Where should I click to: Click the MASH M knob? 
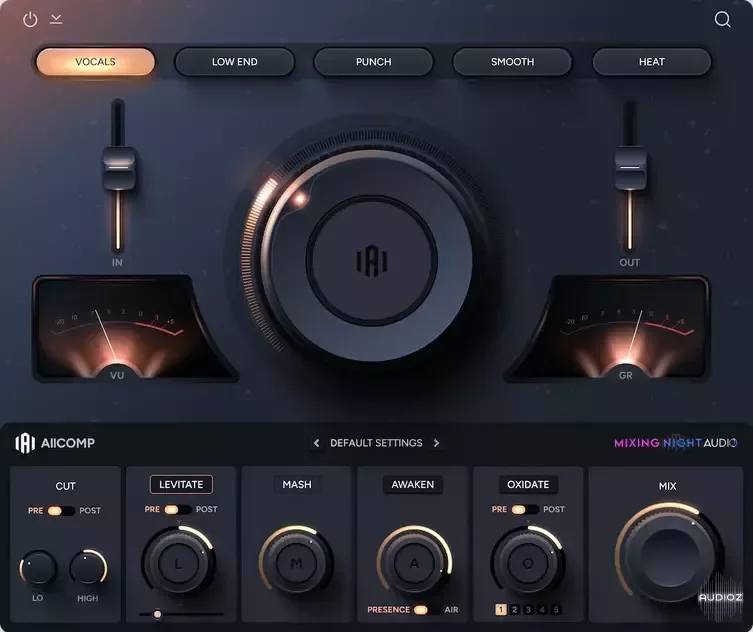(296, 563)
